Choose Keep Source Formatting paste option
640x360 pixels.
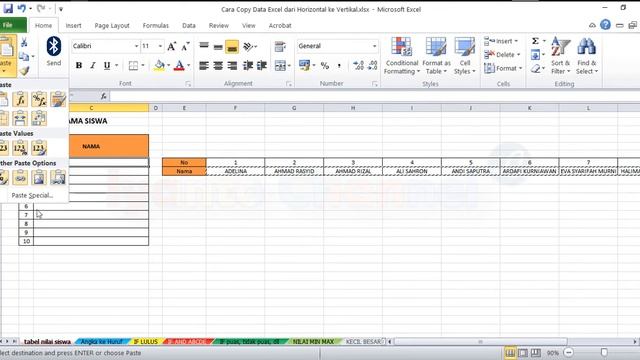[58, 99]
